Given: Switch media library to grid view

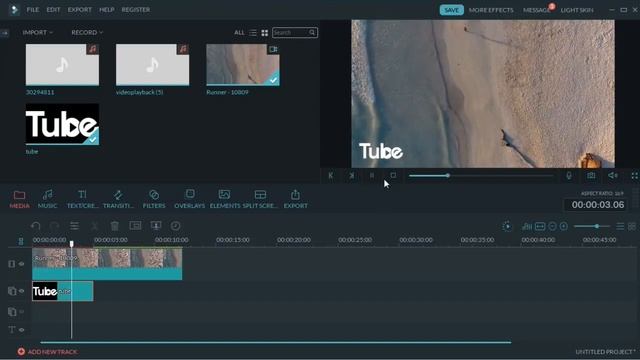Looking at the screenshot, I should 264,32.
